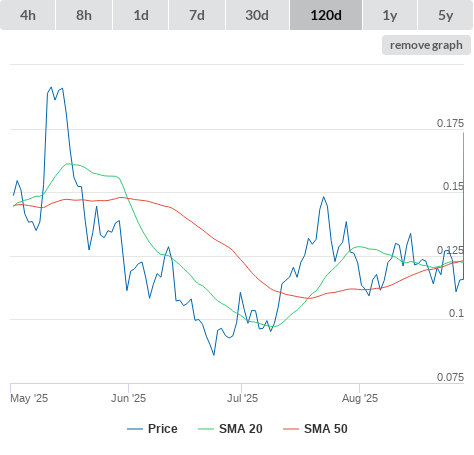This screenshot has height=455, width=474.
Task: Click the May '25 axis label
Action: 29,398
